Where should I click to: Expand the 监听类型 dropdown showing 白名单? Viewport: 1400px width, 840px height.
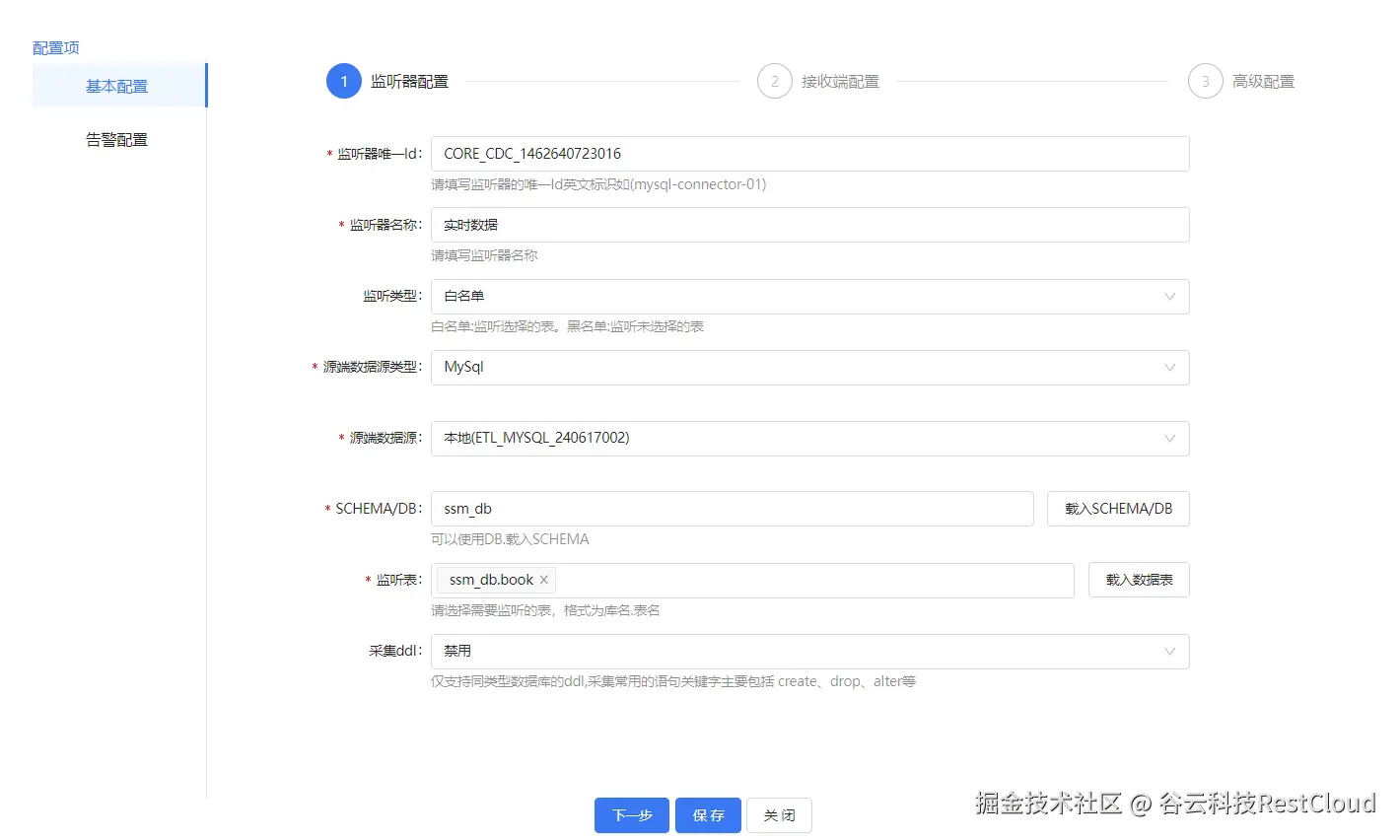[x=810, y=297]
